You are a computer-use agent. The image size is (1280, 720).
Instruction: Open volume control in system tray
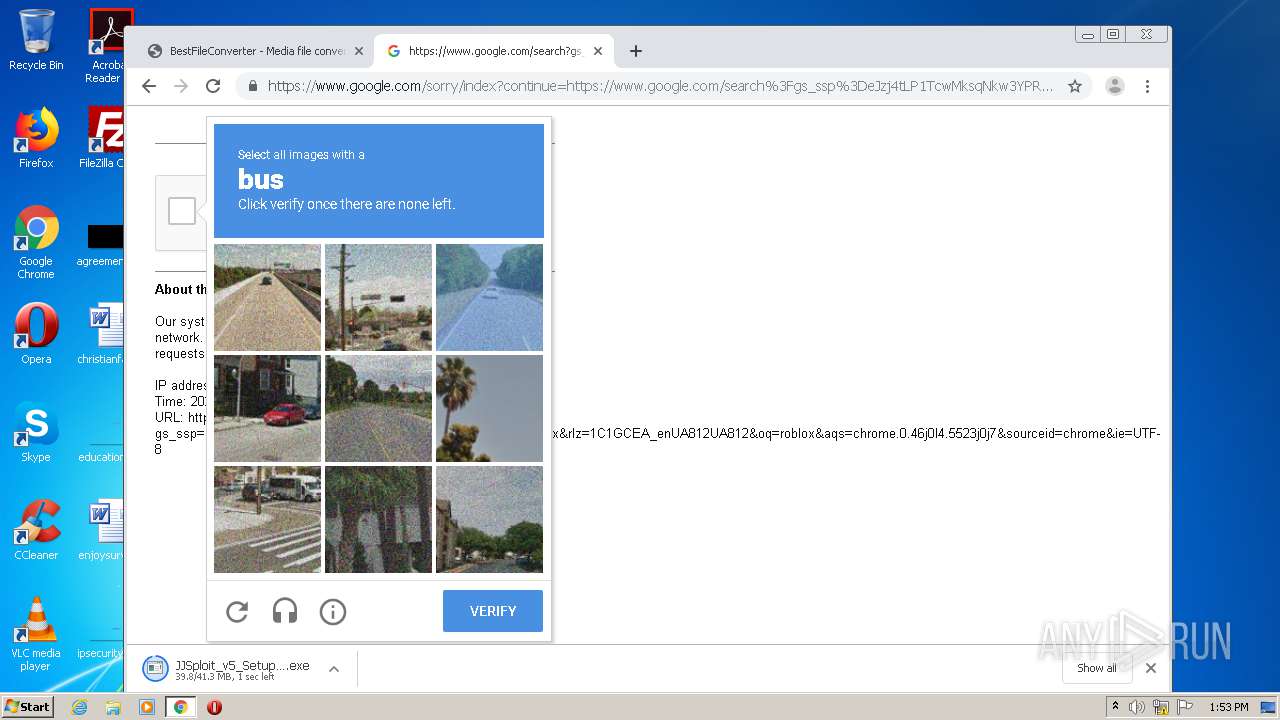1137,707
